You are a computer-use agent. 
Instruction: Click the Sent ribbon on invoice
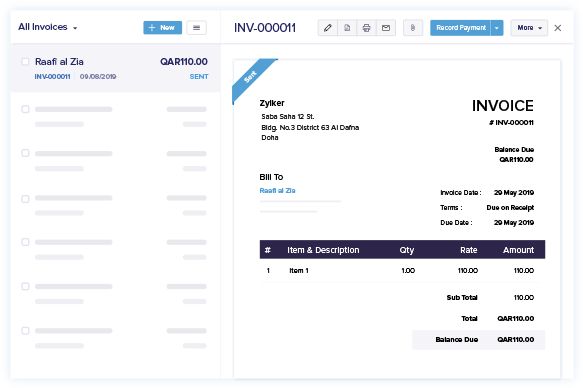tap(250, 77)
